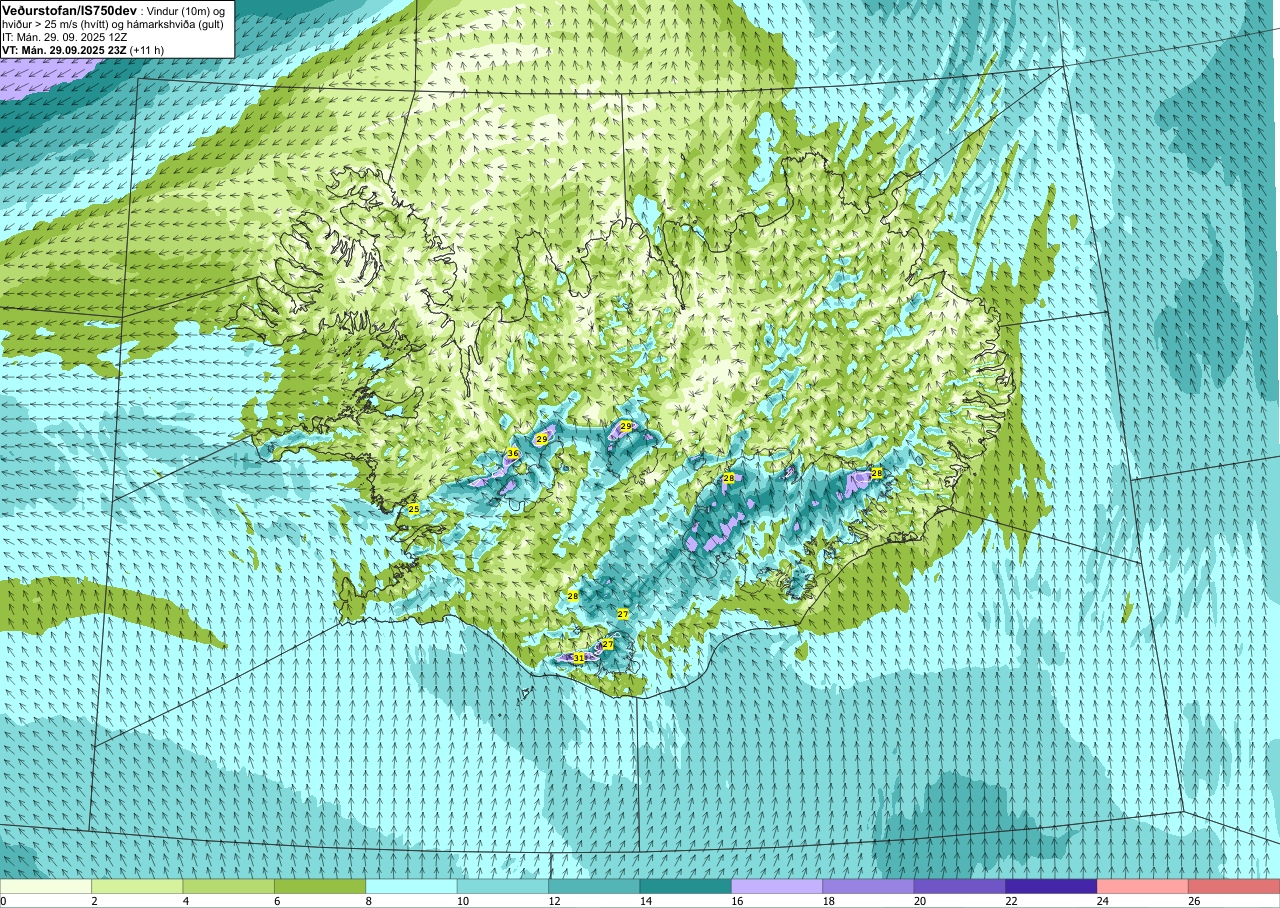Click the "VT: Mán. 29.09.2025 23Z" valid time

(x=64, y=50)
